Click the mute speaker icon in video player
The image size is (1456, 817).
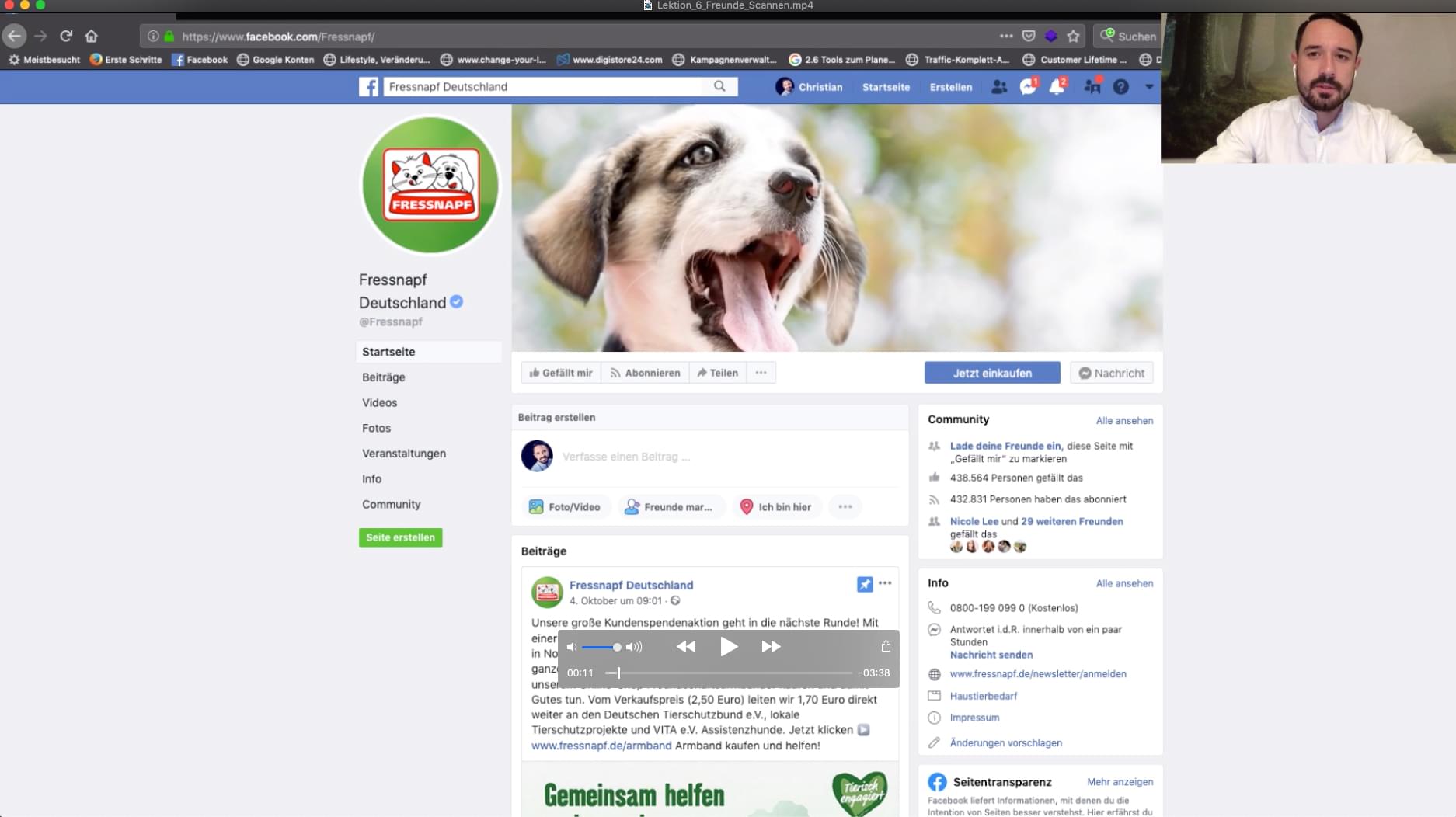point(572,647)
